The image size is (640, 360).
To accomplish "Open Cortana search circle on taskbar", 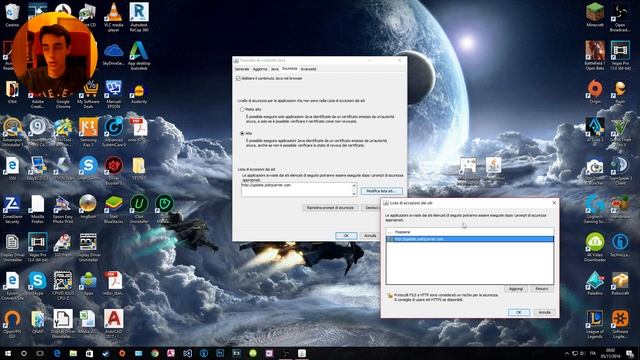I will pyautogui.click(x=24, y=353).
